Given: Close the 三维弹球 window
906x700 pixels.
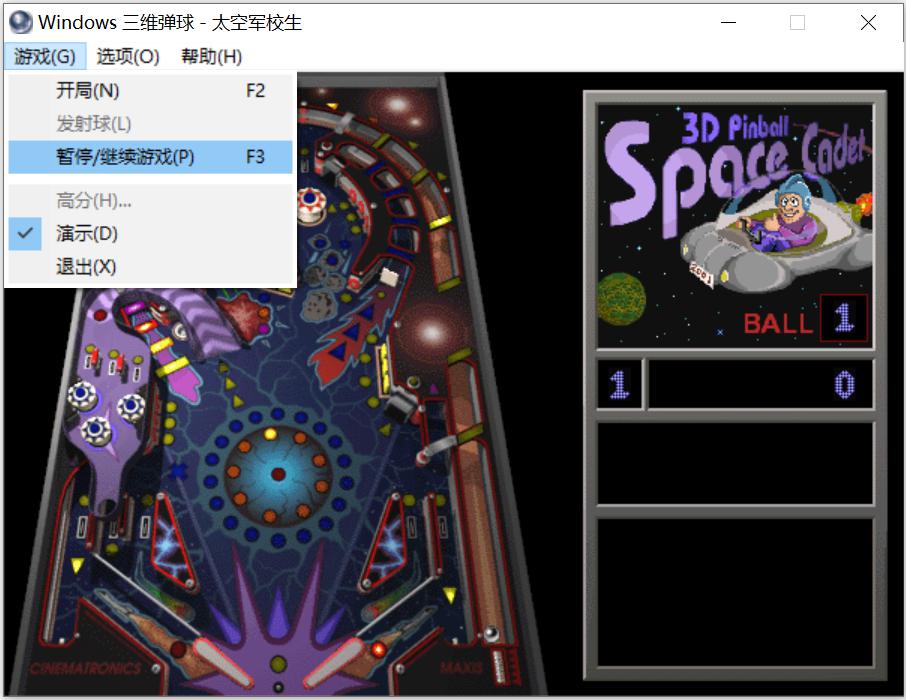Looking at the screenshot, I should point(868,23).
